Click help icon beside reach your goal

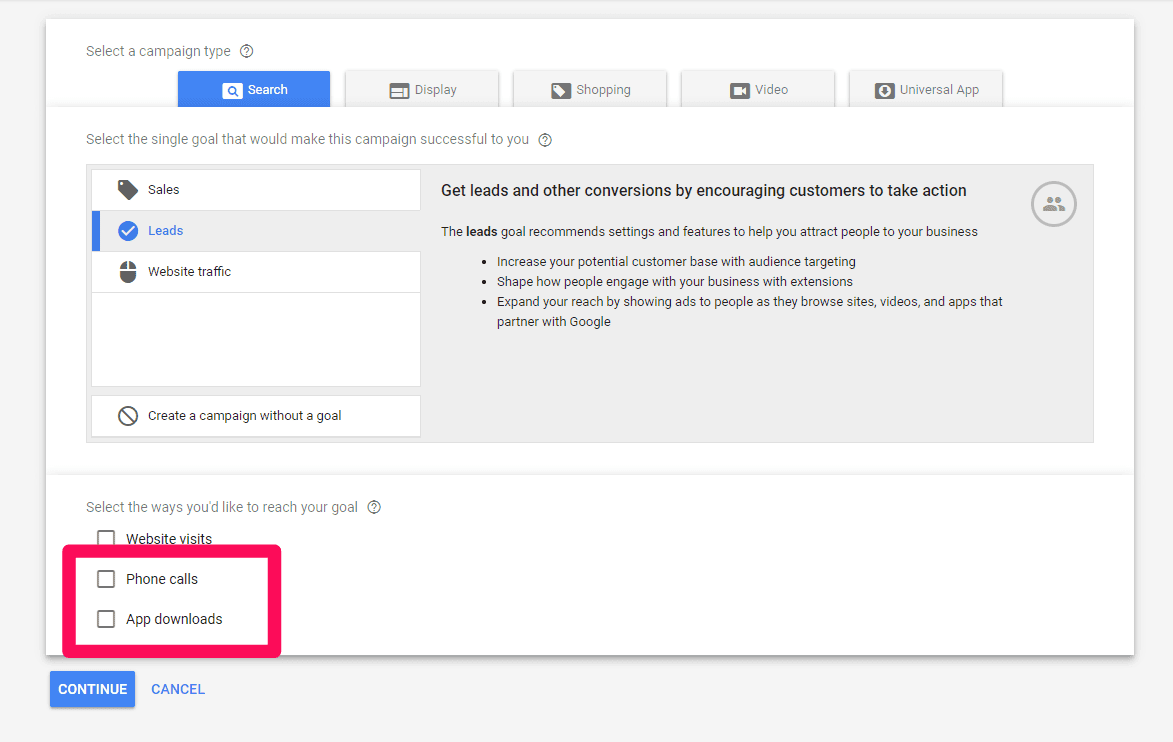(374, 507)
